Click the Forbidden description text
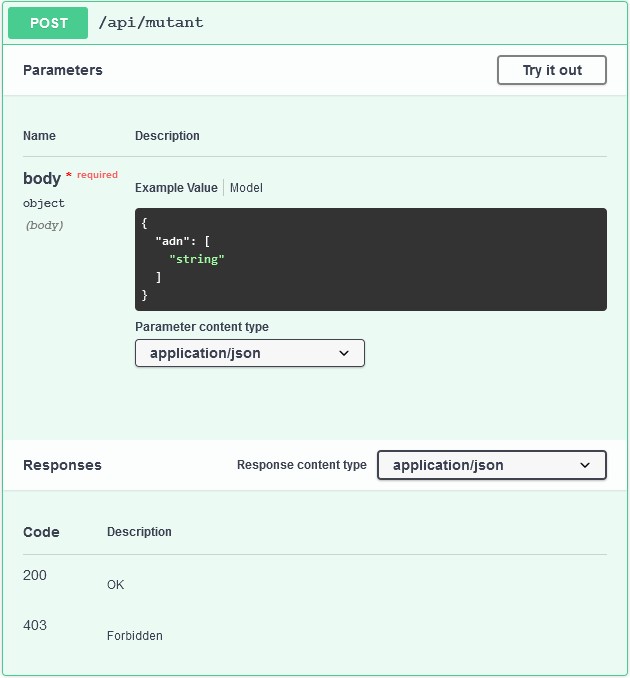Image resolution: width=630 pixels, height=678 pixels. [134, 636]
